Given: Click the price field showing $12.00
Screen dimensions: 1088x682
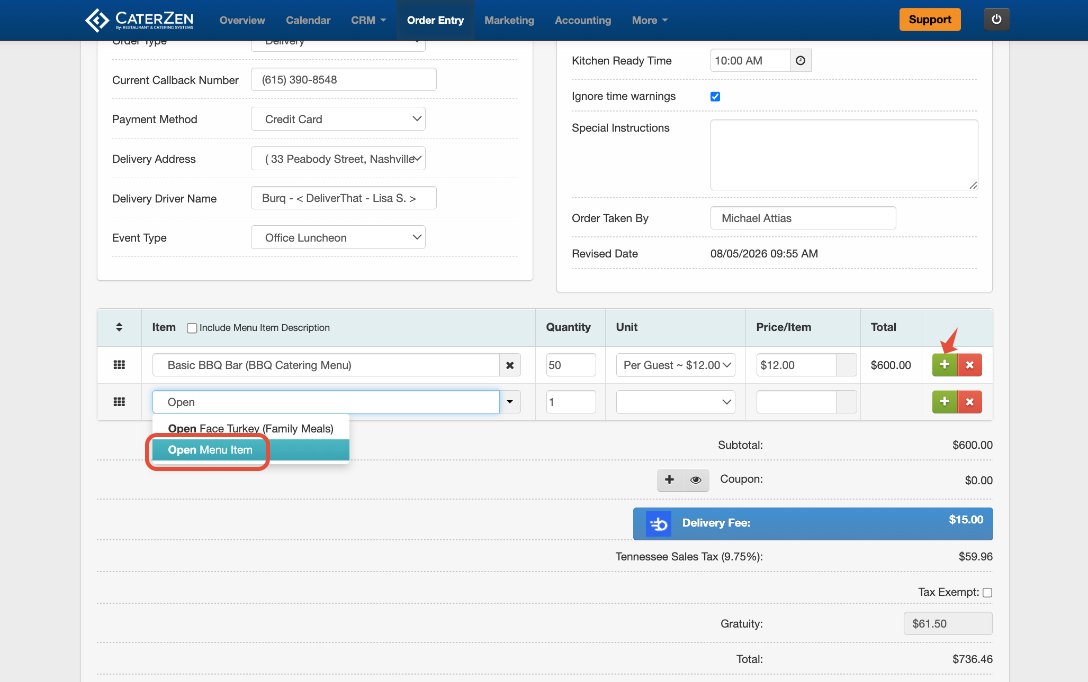Looking at the screenshot, I should tap(796, 365).
